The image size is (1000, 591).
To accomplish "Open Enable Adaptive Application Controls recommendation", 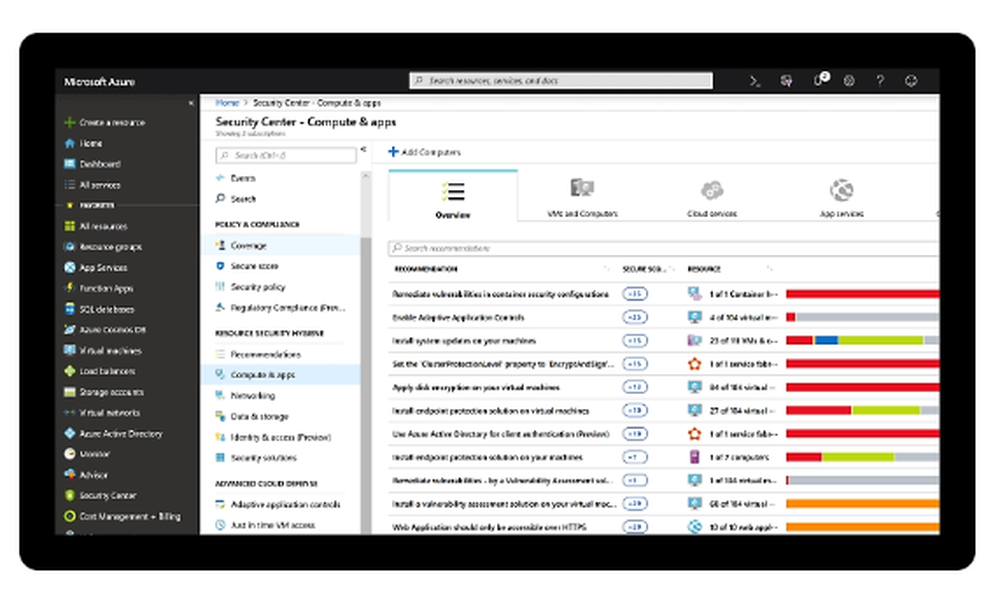I will pos(458,317).
